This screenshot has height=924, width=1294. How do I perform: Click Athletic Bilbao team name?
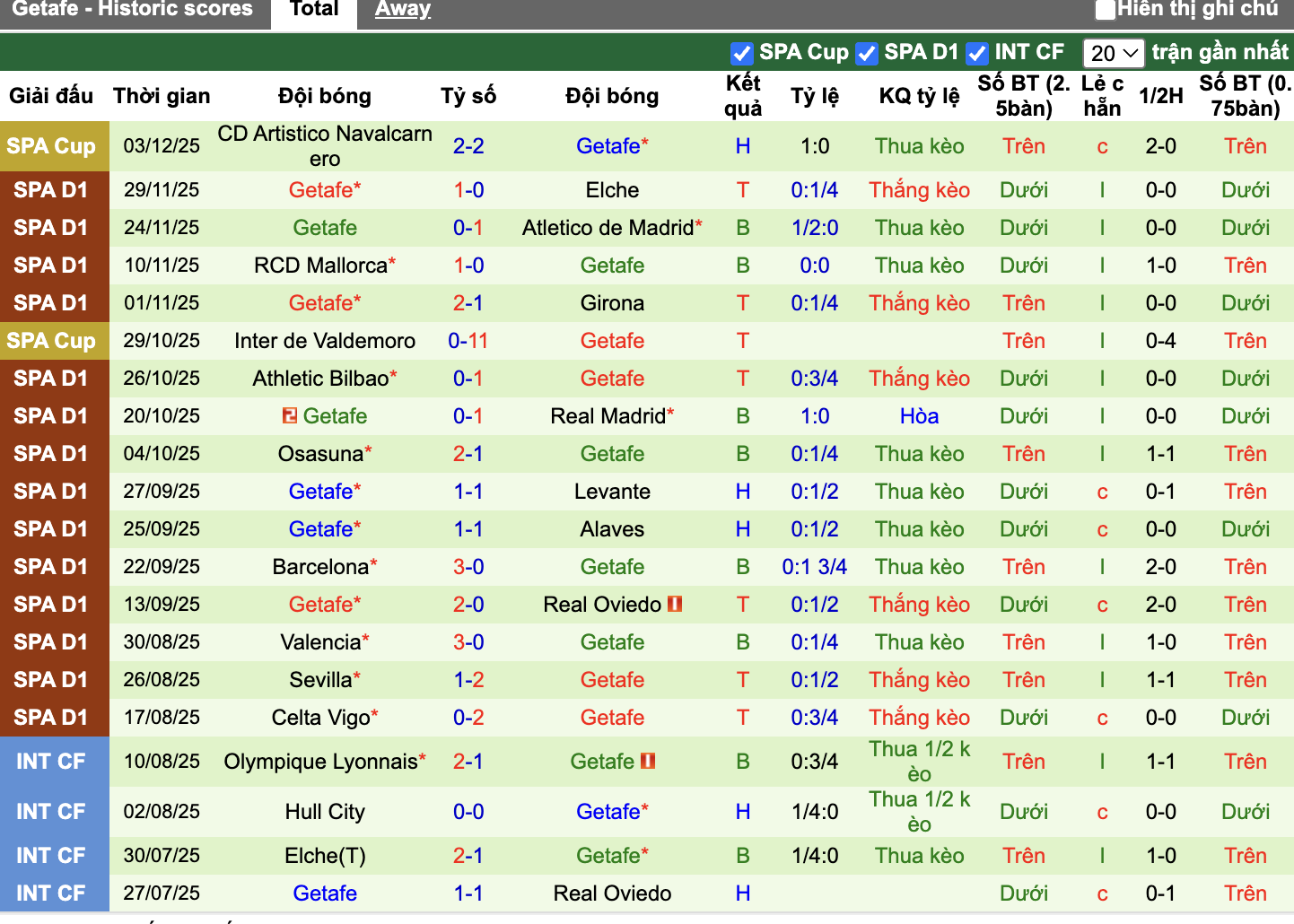(x=320, y=379)
